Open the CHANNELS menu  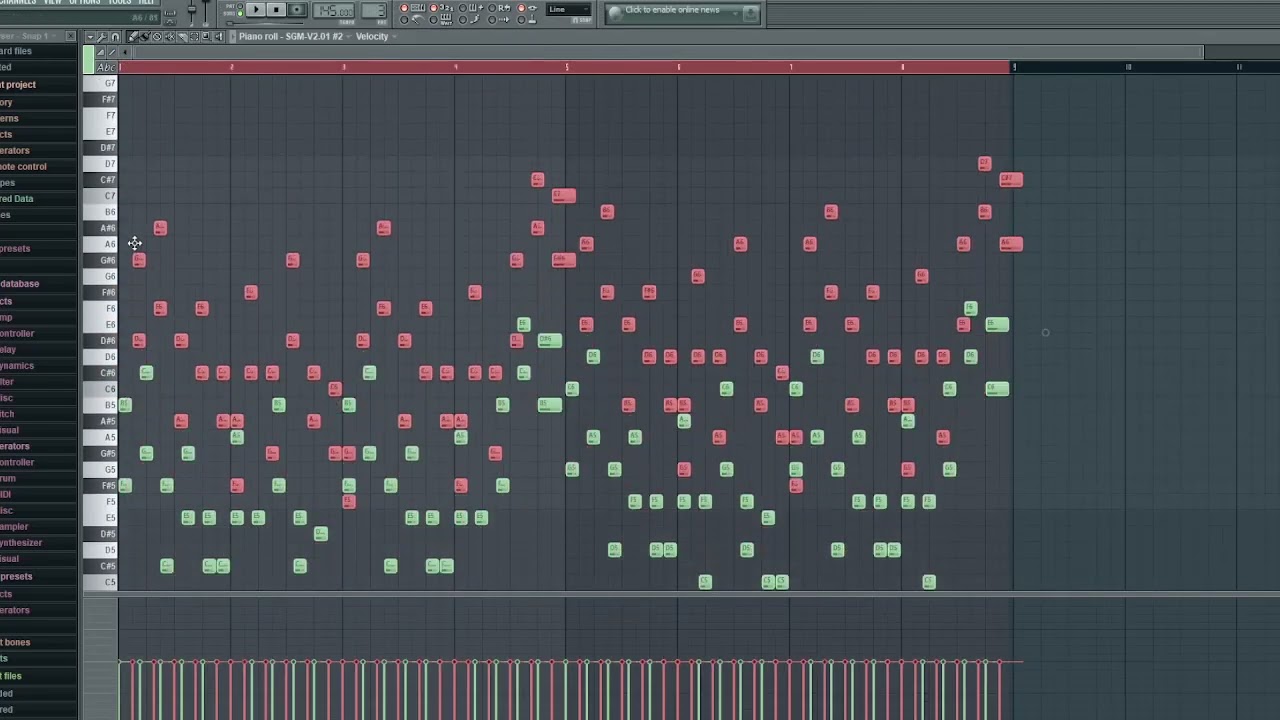tap(18, 2)
